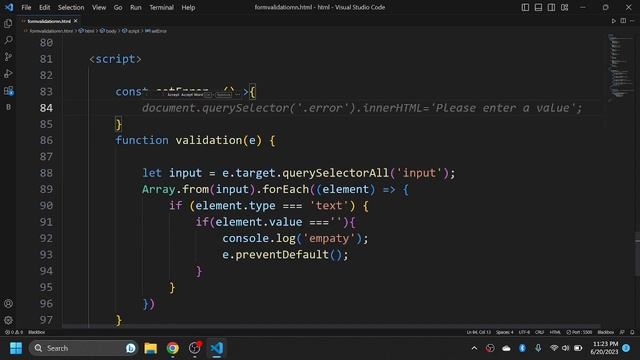Viewport: 640px width, 360px height.
Task: Toggle the secondary side bar layout
Action: [551, 7]
